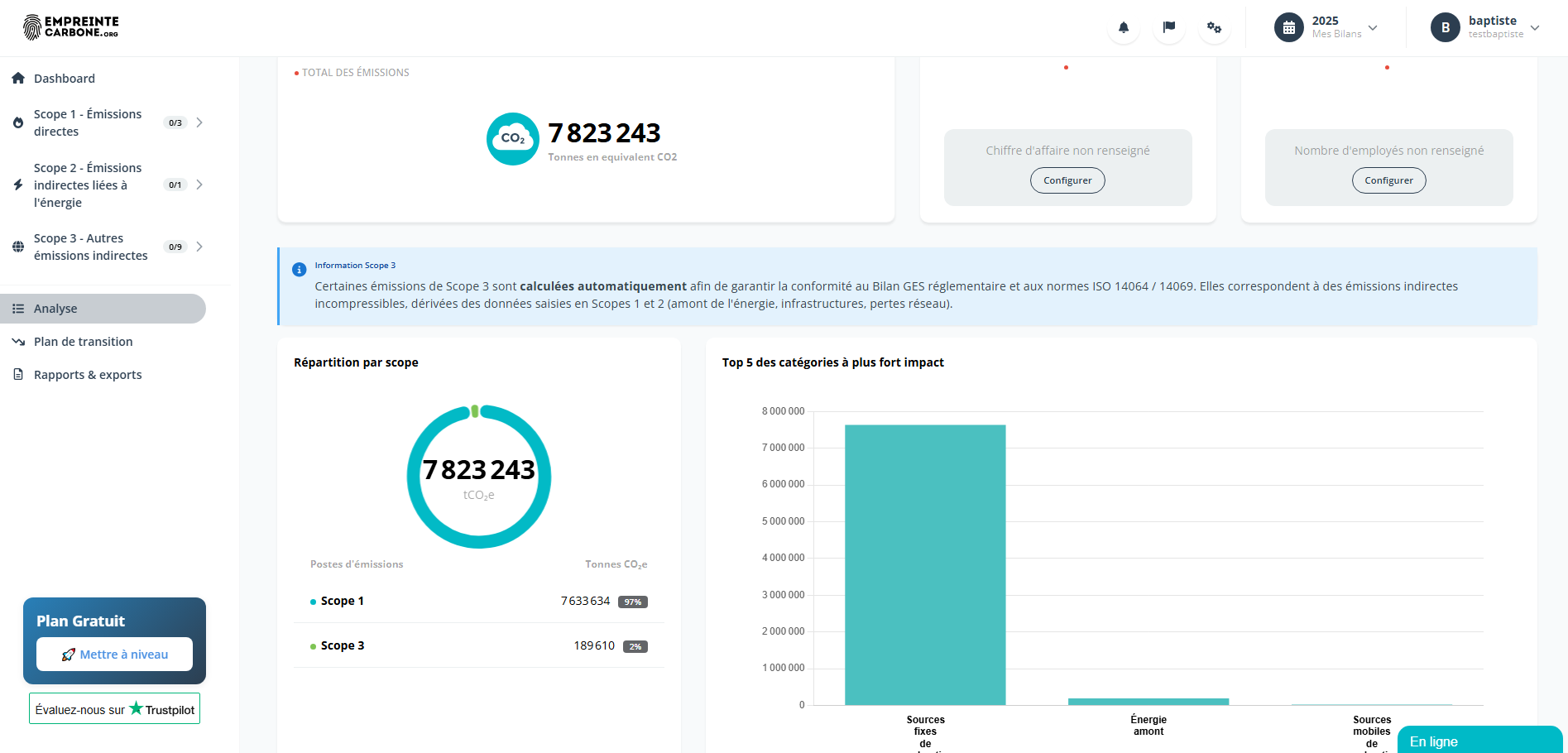
Task: Open the baptiste account dropdown
Action: coord(1535,27)
